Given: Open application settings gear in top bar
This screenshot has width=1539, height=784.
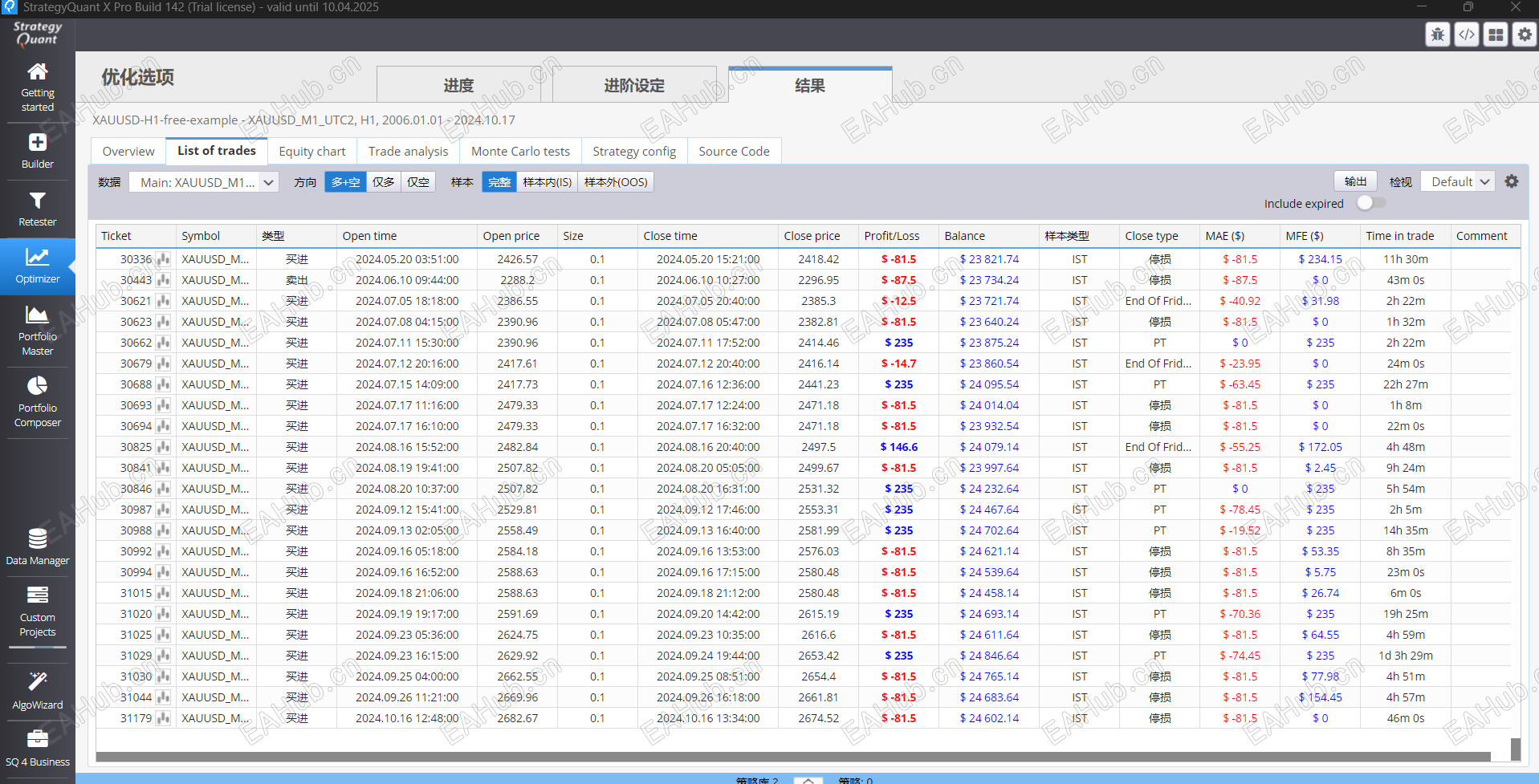Looking at the screenshot, I should (1525, 35).
